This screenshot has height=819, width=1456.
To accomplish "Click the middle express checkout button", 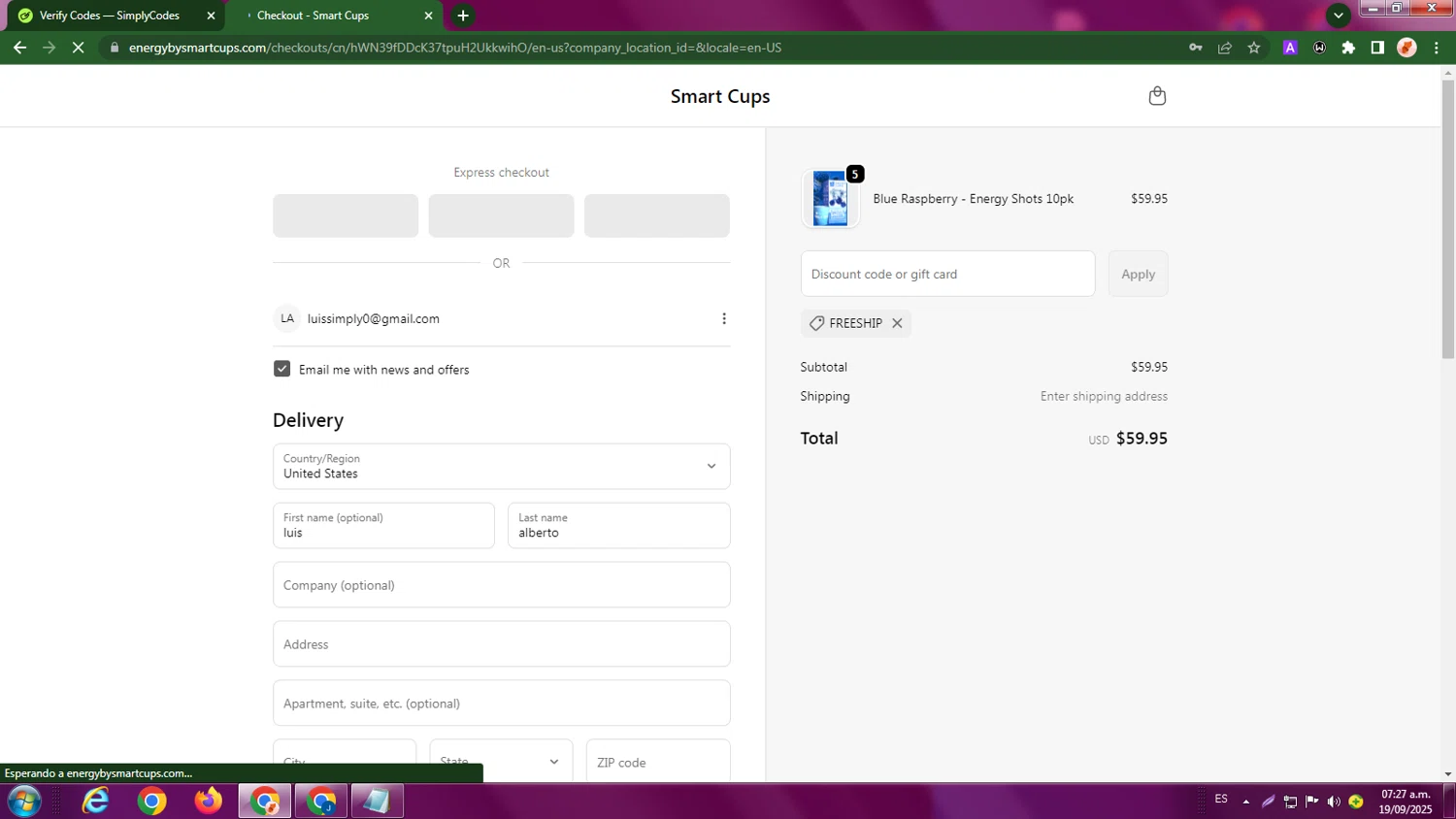I will click(501, 215).
